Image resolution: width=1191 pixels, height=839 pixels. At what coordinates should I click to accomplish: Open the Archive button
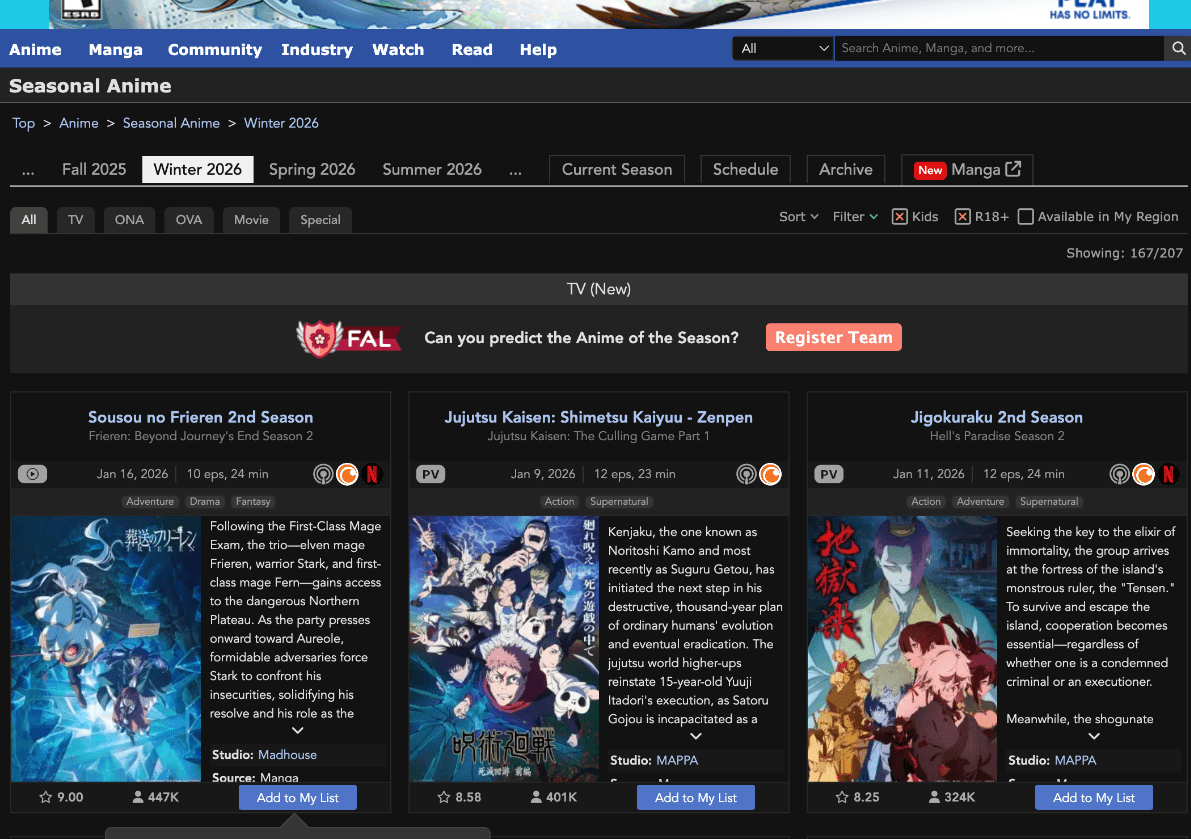pos(845,169)
